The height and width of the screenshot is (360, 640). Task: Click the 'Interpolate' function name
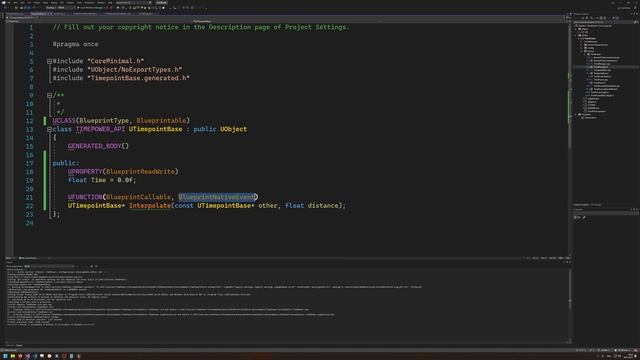point(150,206)
